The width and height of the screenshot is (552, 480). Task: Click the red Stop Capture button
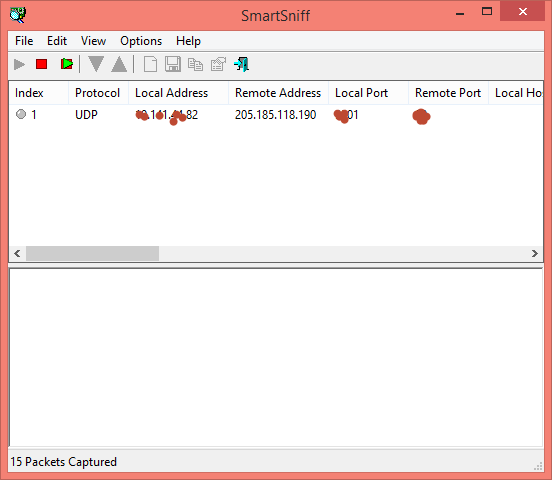[41, 64]
